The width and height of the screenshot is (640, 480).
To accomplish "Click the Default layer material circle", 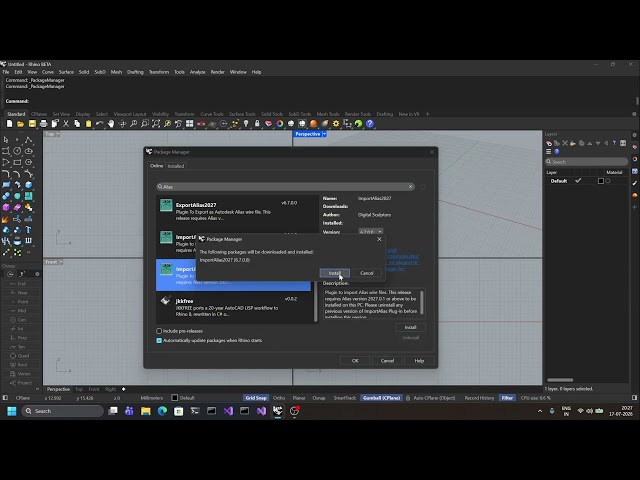I will (x=608, y=181).
